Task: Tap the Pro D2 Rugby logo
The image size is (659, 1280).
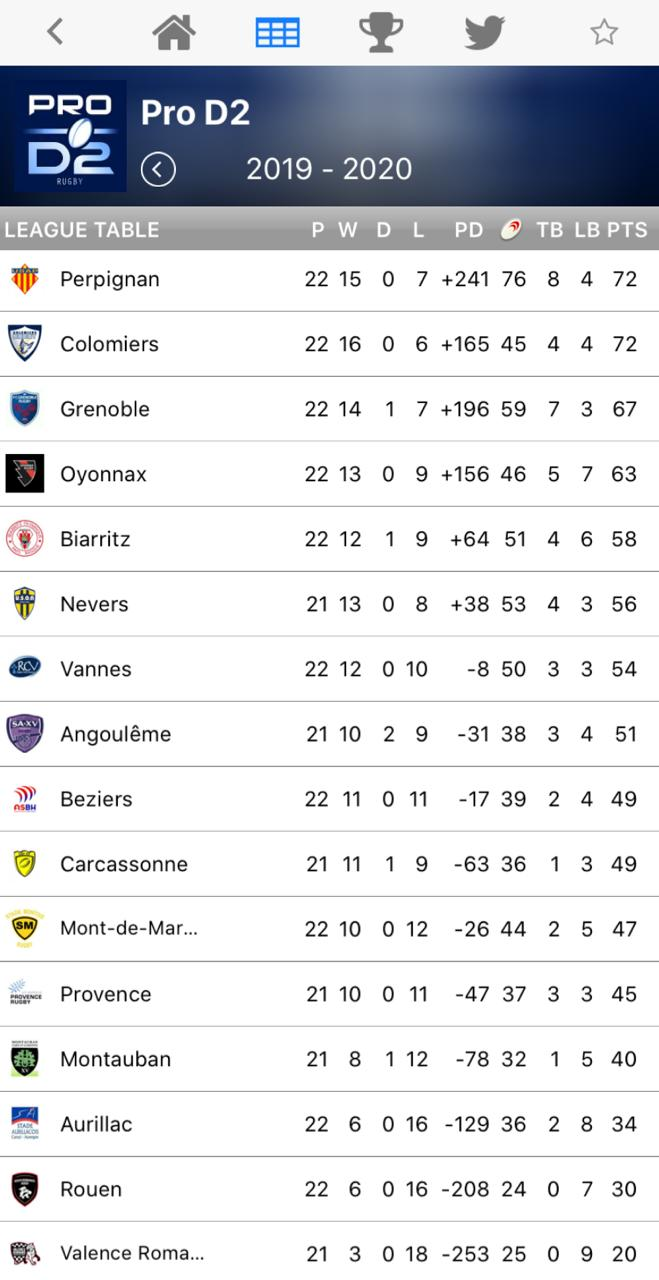Action: (70, 136)
